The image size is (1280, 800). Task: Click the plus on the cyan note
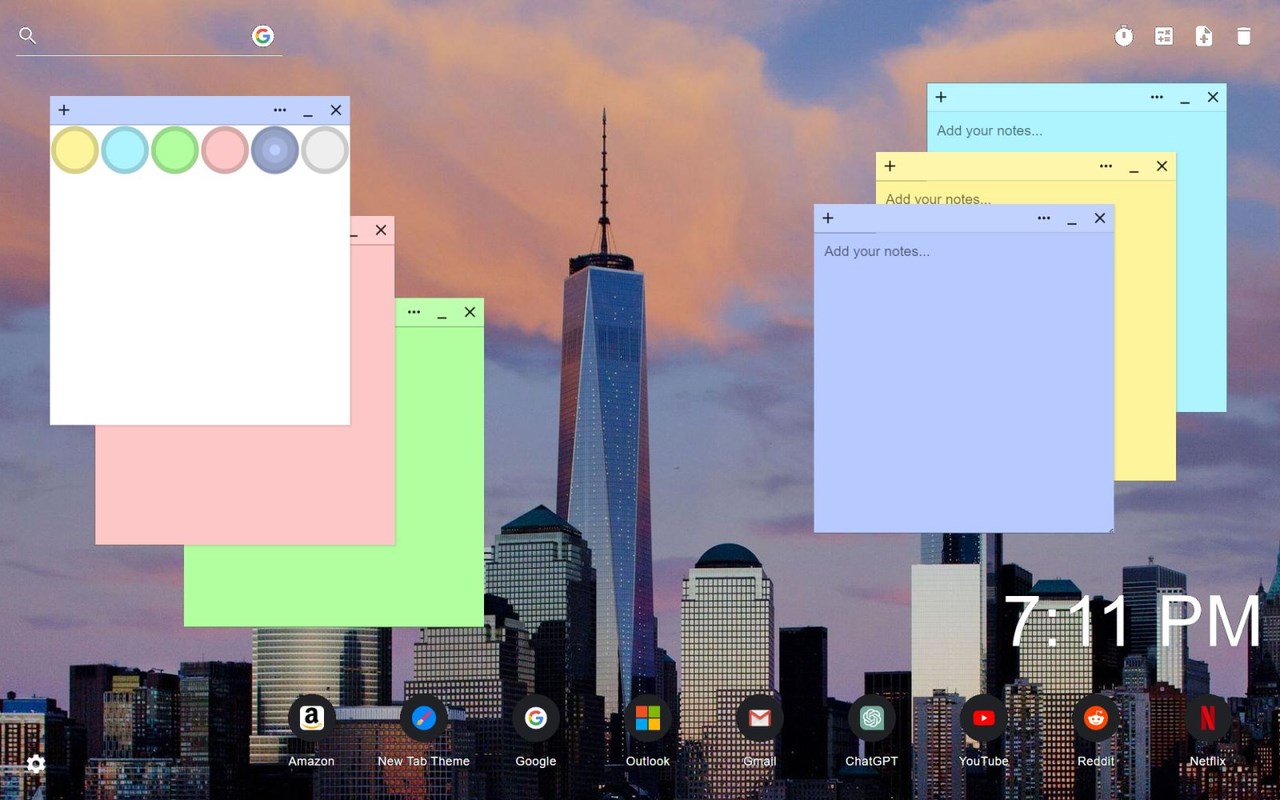coord(941,97)
